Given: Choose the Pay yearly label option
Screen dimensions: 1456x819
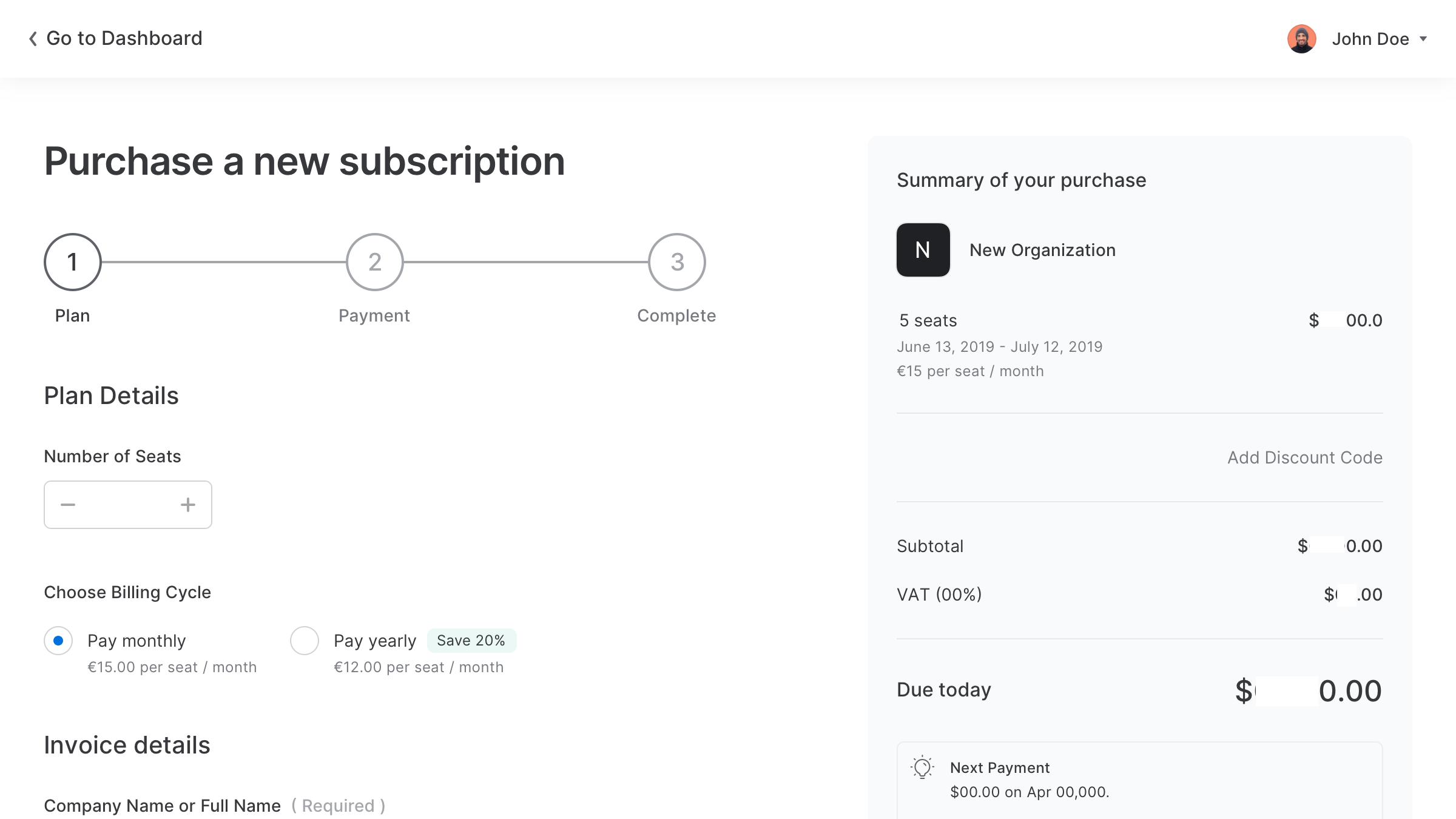Looking at the screenshot, I should point(375,641).
